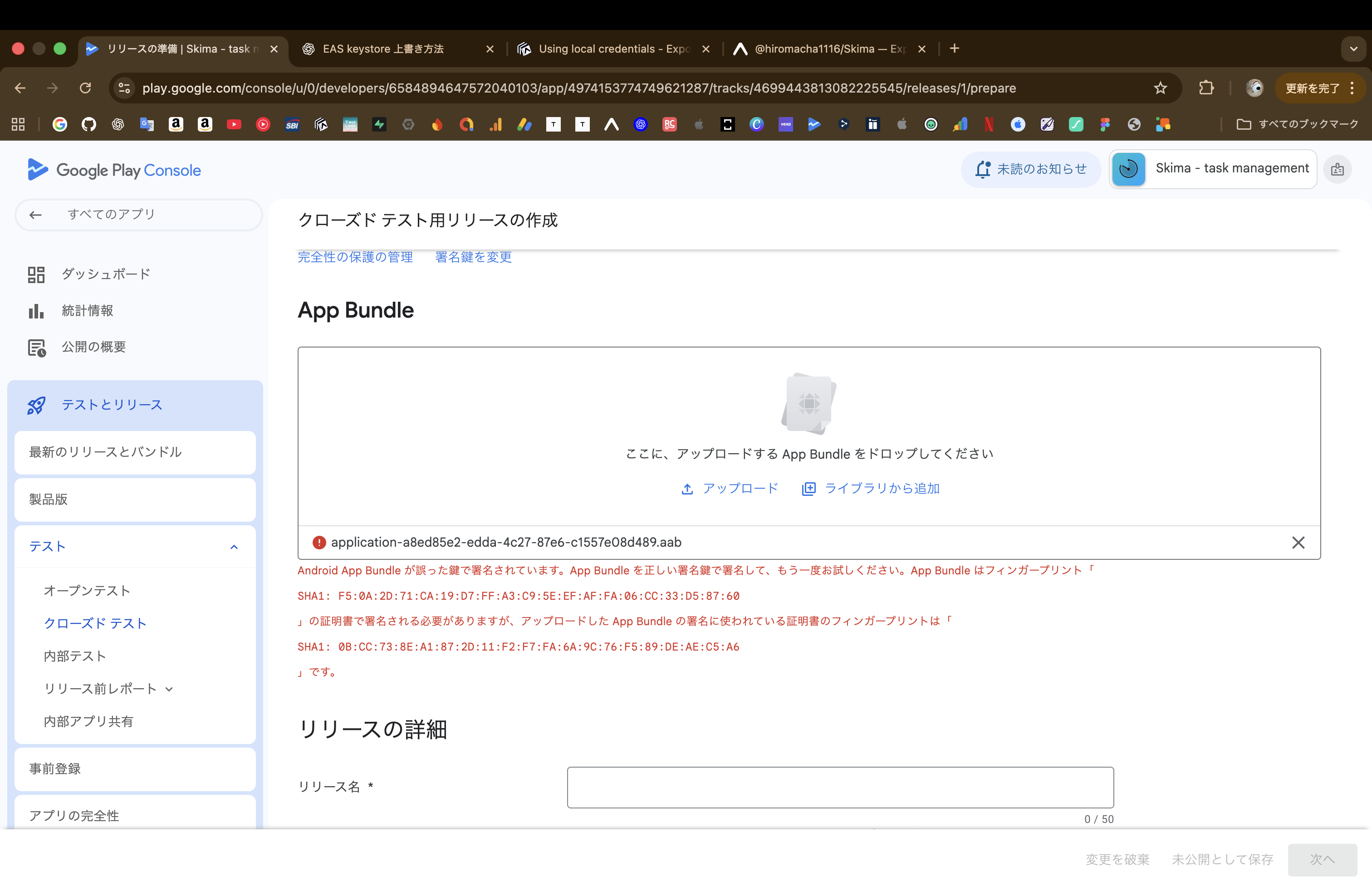Click the テストとリリース rocket icon
Image resolution: width=1372 pixels, height=891 pixels.
pos(36,405)
